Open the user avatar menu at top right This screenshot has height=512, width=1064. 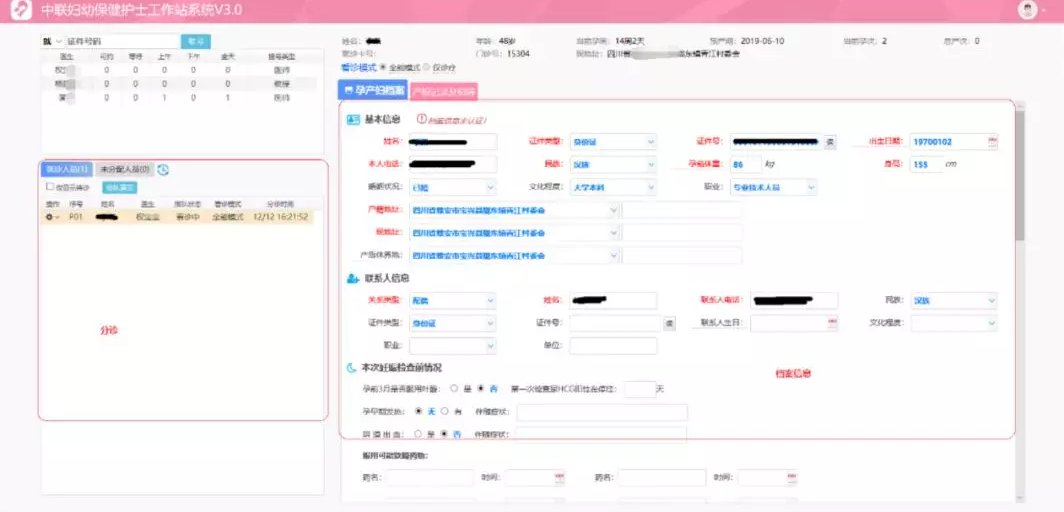click(1029, 10)
